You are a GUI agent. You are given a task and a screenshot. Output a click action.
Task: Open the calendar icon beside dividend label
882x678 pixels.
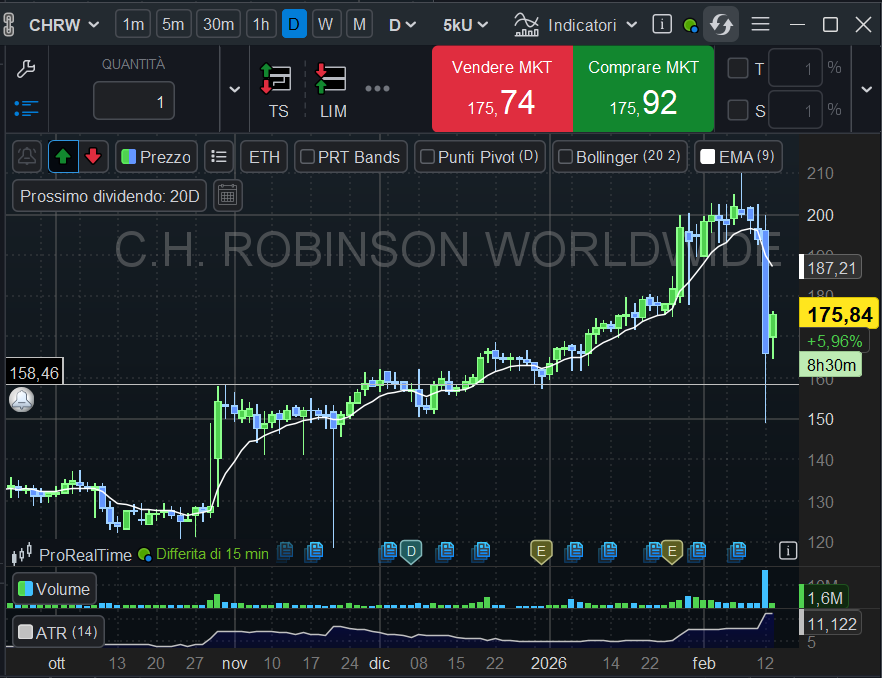(228, 195)
